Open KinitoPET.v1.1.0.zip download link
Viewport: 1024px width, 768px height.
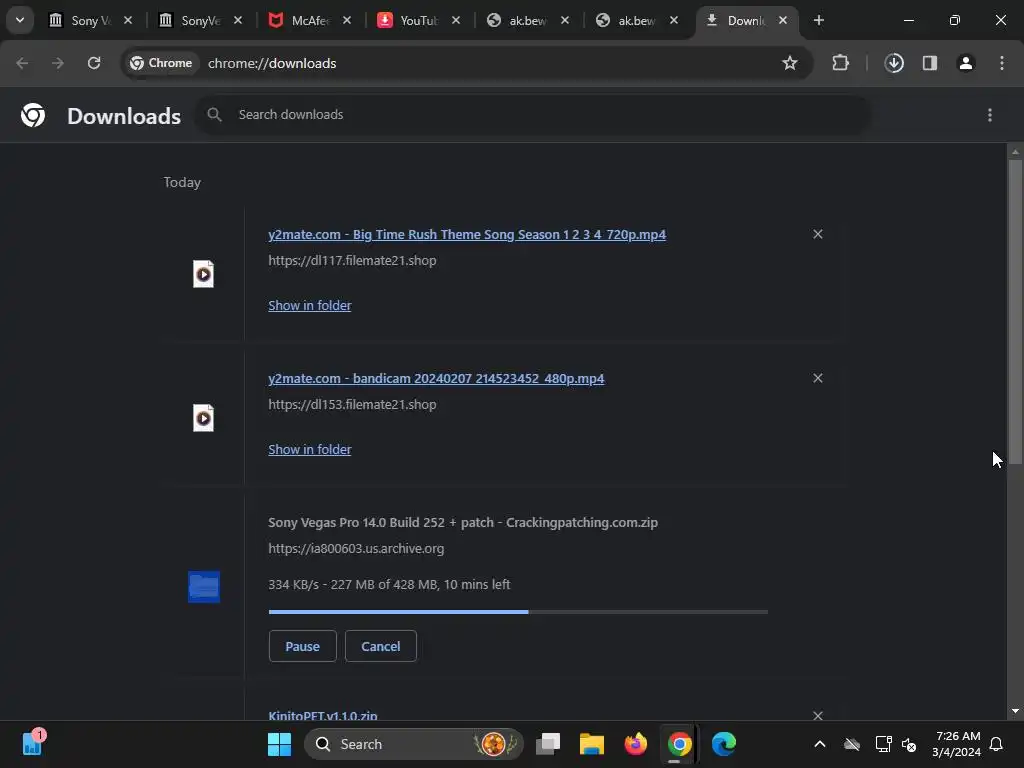[x=323, y=716]
